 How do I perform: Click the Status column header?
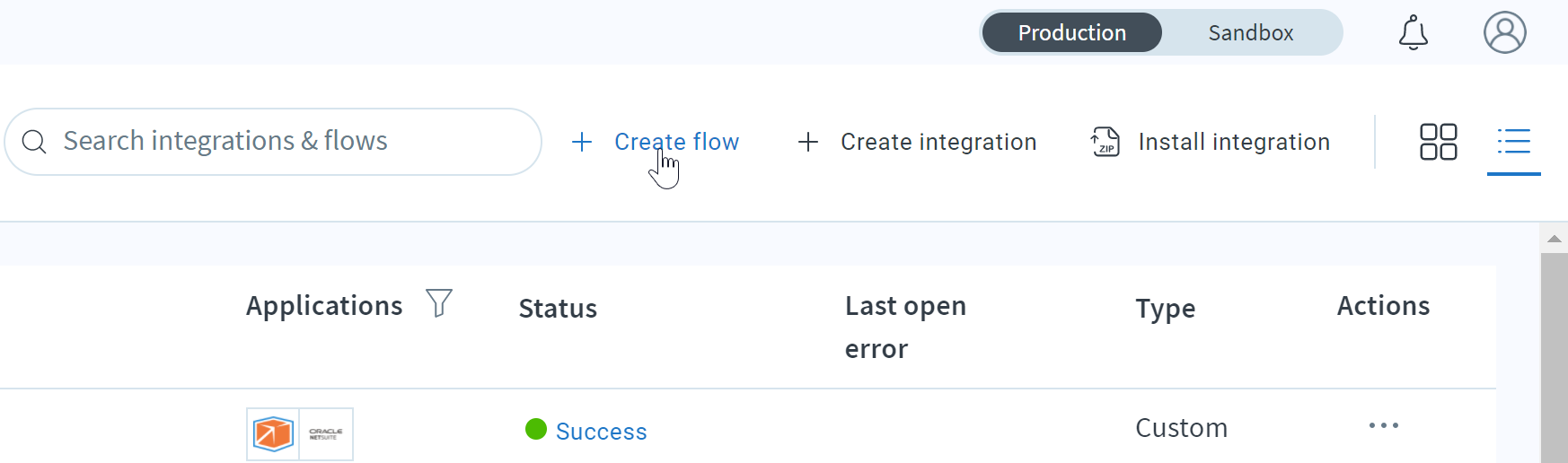pos(558,308)
